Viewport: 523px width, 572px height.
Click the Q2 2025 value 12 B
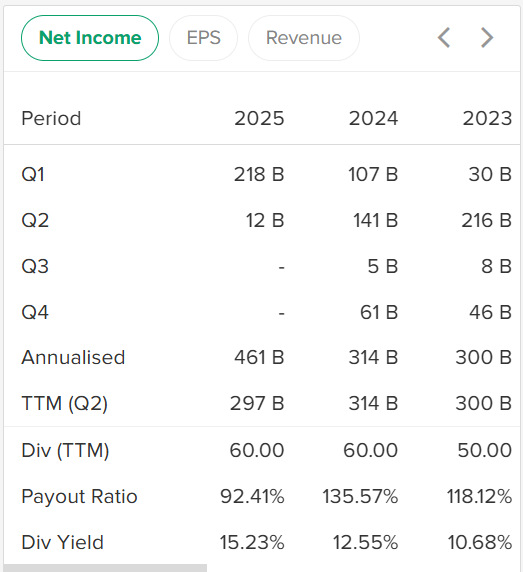tap(265, 220)
